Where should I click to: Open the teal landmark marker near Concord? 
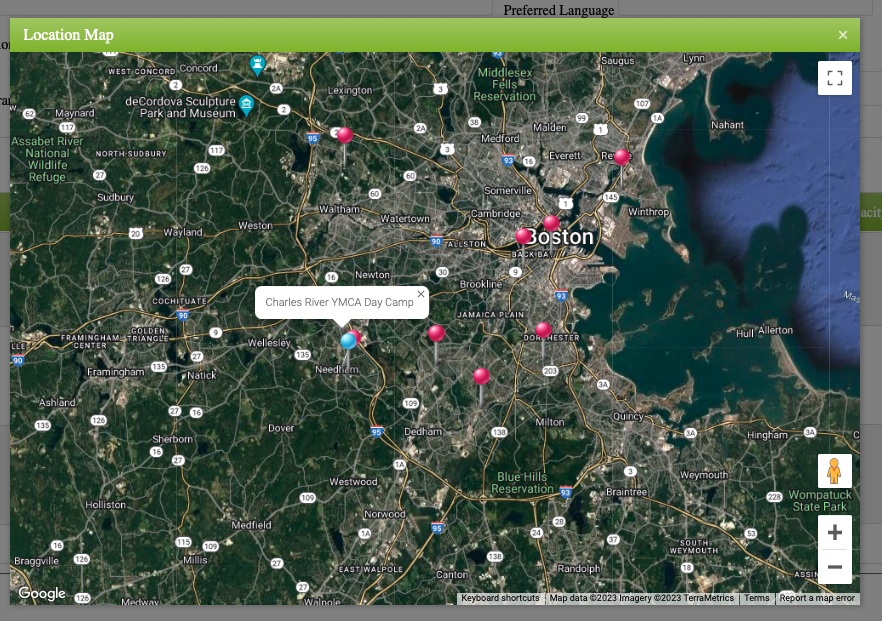257,65
